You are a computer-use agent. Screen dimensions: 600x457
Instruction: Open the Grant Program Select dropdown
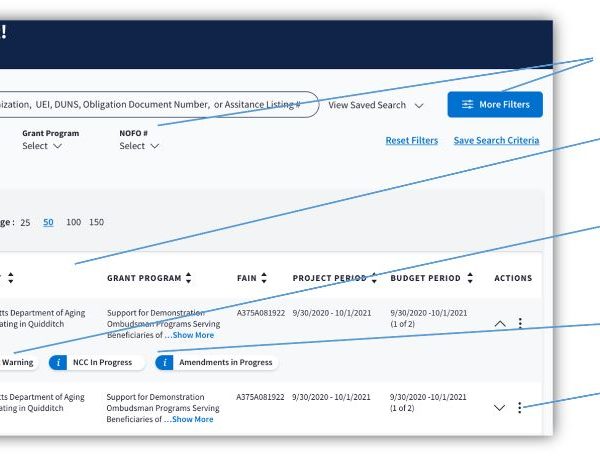42,146
